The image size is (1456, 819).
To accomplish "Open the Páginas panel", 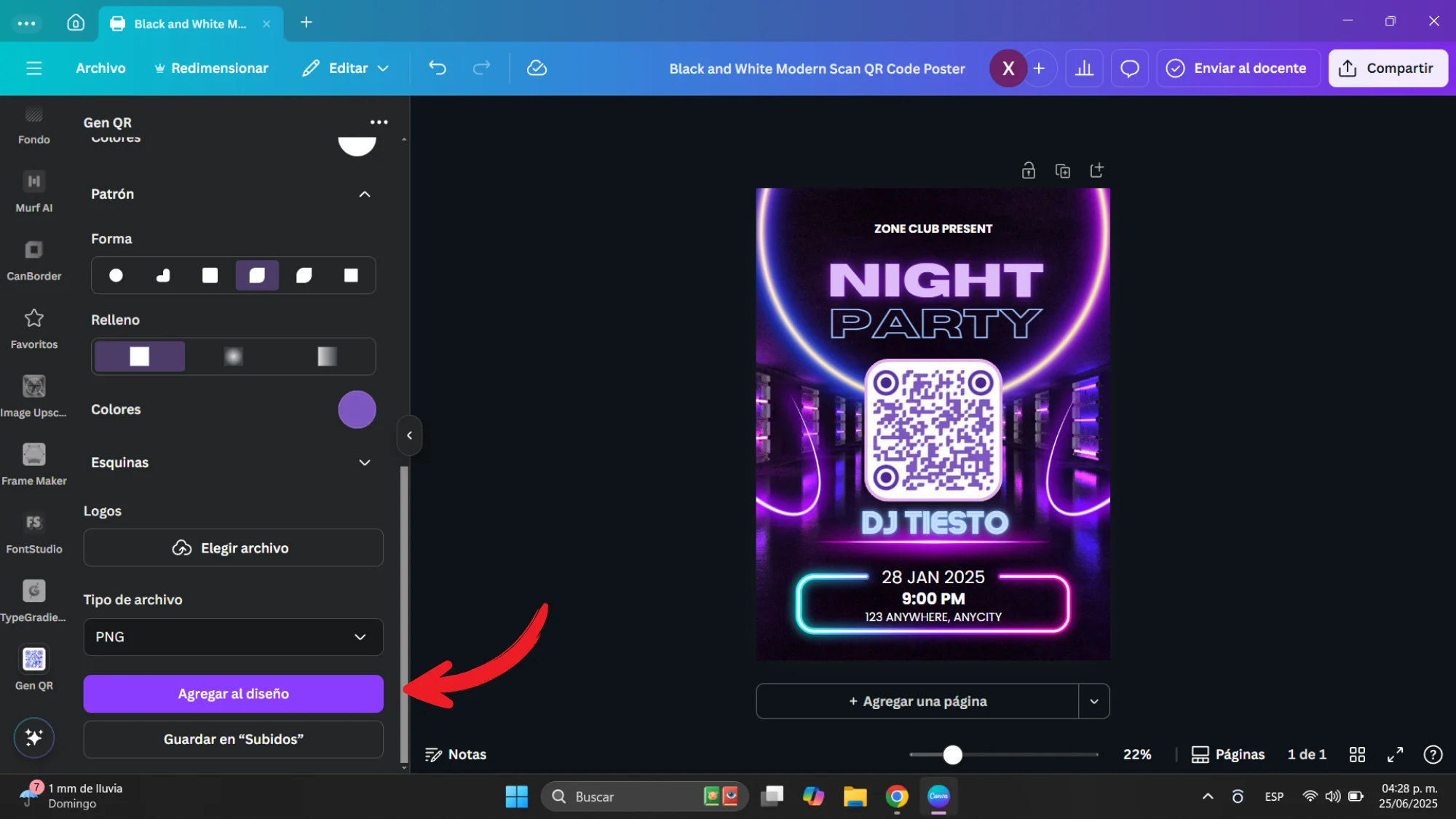I will tap(1227, 754).
